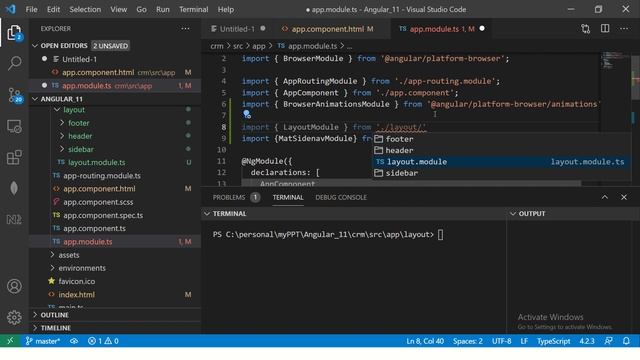The image size is (640, 360).
Task: Open Manage gear icon
Action: (x=14, y=317)
